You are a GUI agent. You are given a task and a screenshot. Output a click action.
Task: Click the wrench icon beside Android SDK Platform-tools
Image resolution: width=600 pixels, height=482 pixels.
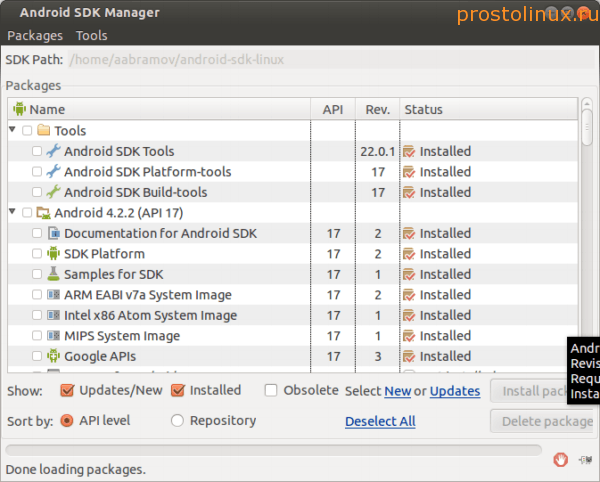(x=53, y=171)
